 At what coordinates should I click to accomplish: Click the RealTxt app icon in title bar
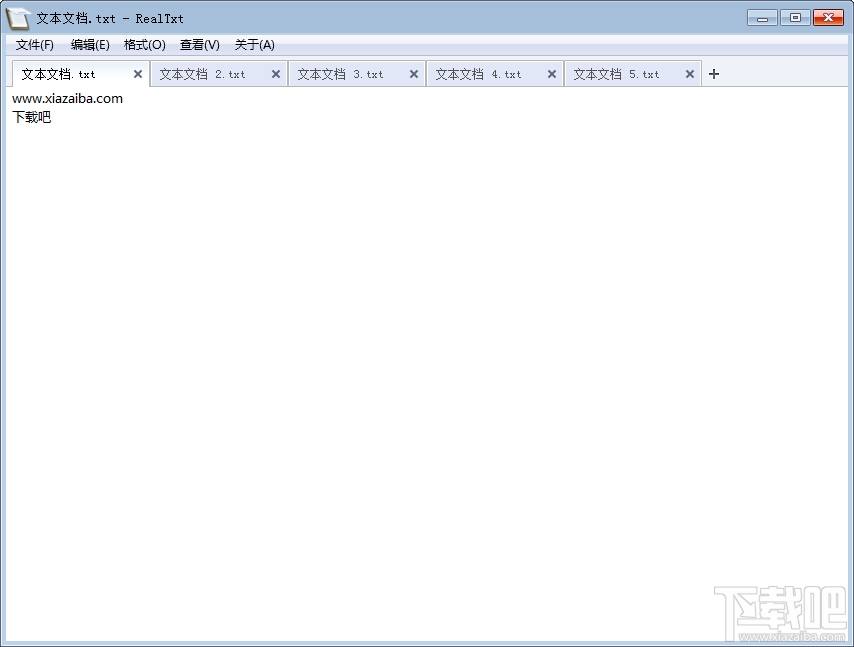click(18, 18)
